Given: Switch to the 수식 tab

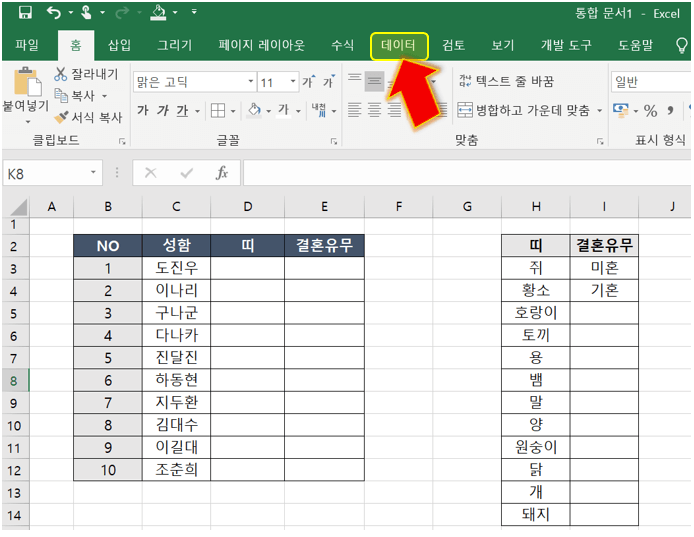Looking at the screenshot, I should 343,45.
